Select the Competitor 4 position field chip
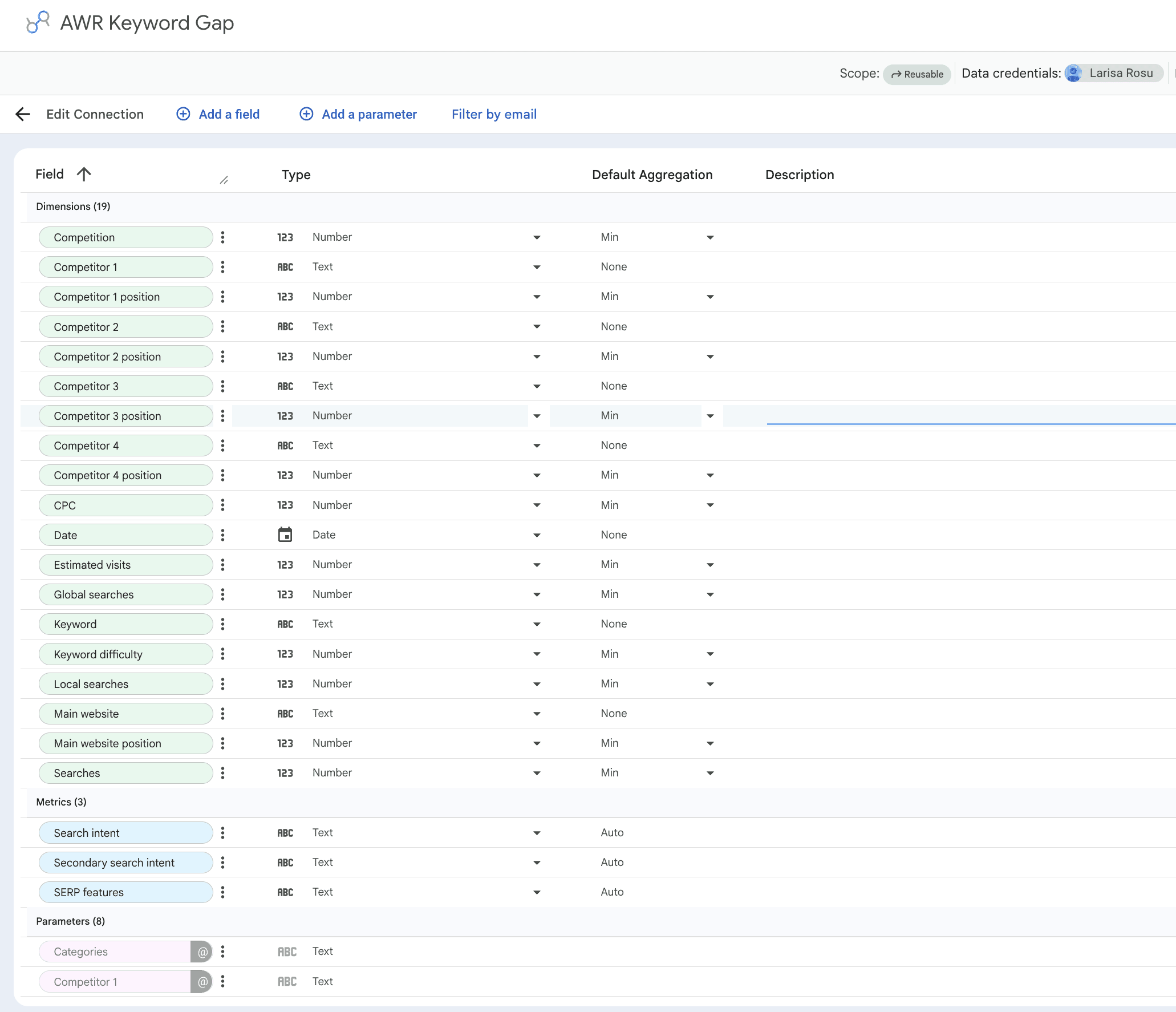1176x1012 pixels. click(x=125, y=475)
